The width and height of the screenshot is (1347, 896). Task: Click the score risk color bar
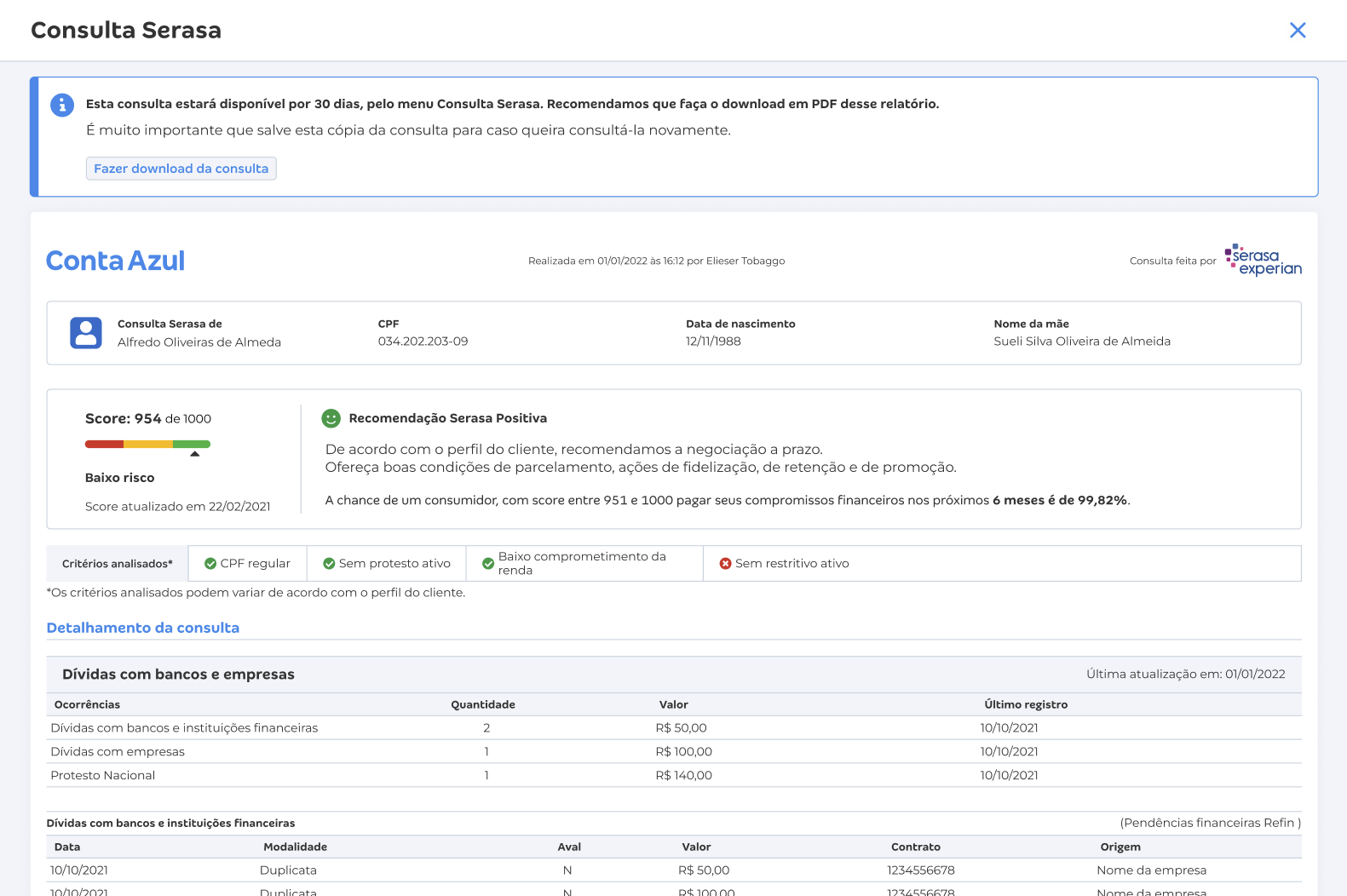[x=147, y=444]
